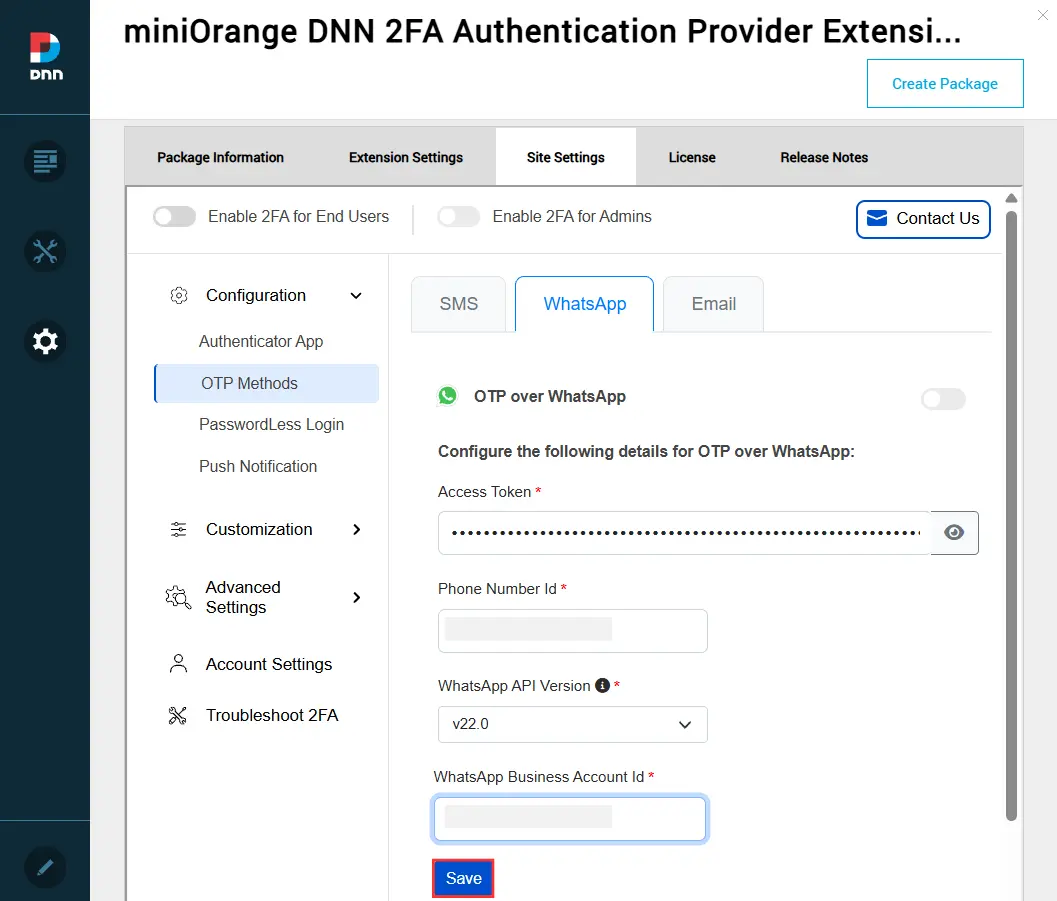Click the WhatsApp logo icon
Screen dimensions: 1057x901
pyautogui.click(x=448, y=396)
